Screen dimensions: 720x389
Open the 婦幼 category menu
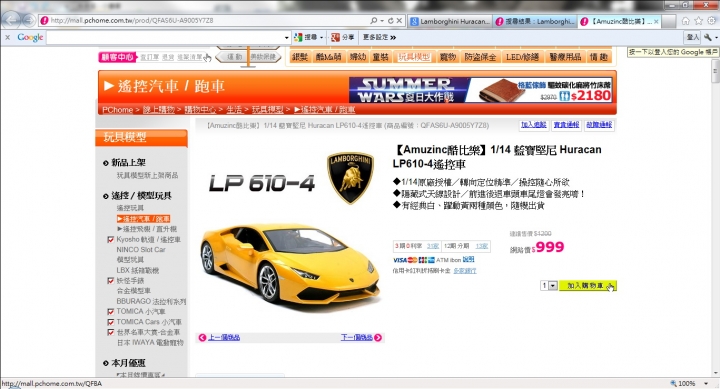tap(358, 57)
